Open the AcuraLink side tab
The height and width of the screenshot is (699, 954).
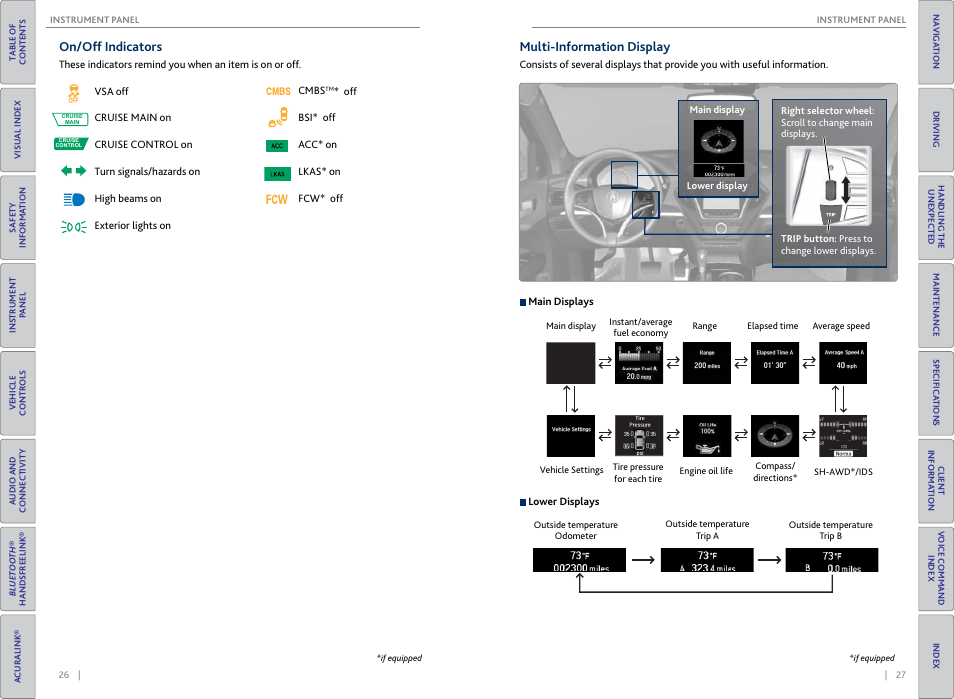coord(17,656)
